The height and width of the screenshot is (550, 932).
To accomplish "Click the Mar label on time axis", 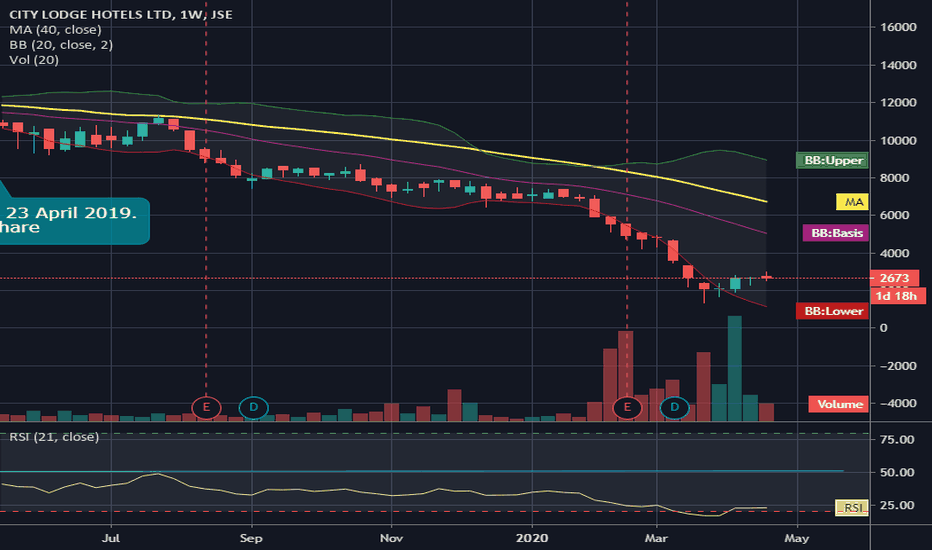I will [656, 538].
